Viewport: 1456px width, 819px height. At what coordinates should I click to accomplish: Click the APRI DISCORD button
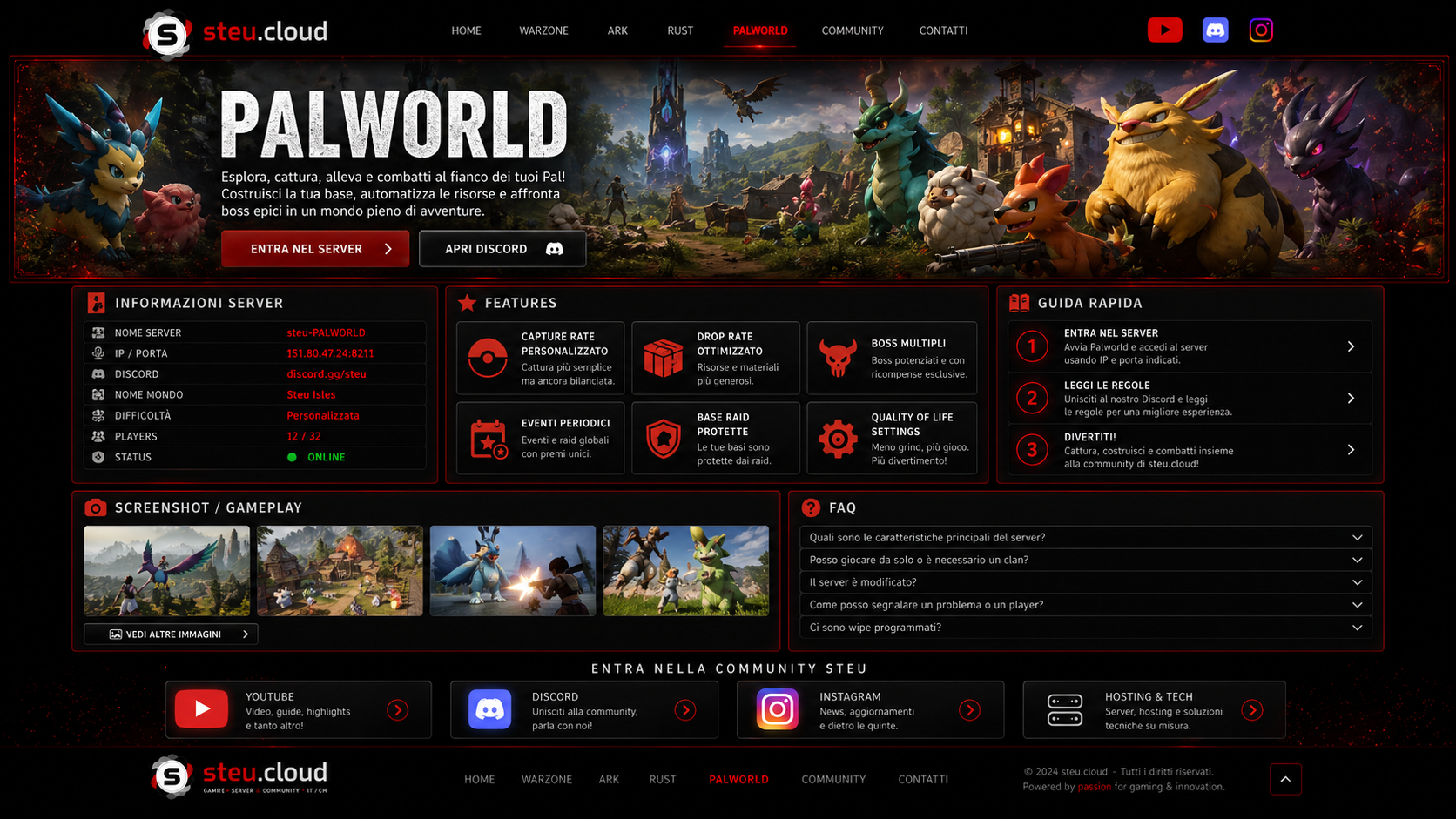tap(502, 249)
